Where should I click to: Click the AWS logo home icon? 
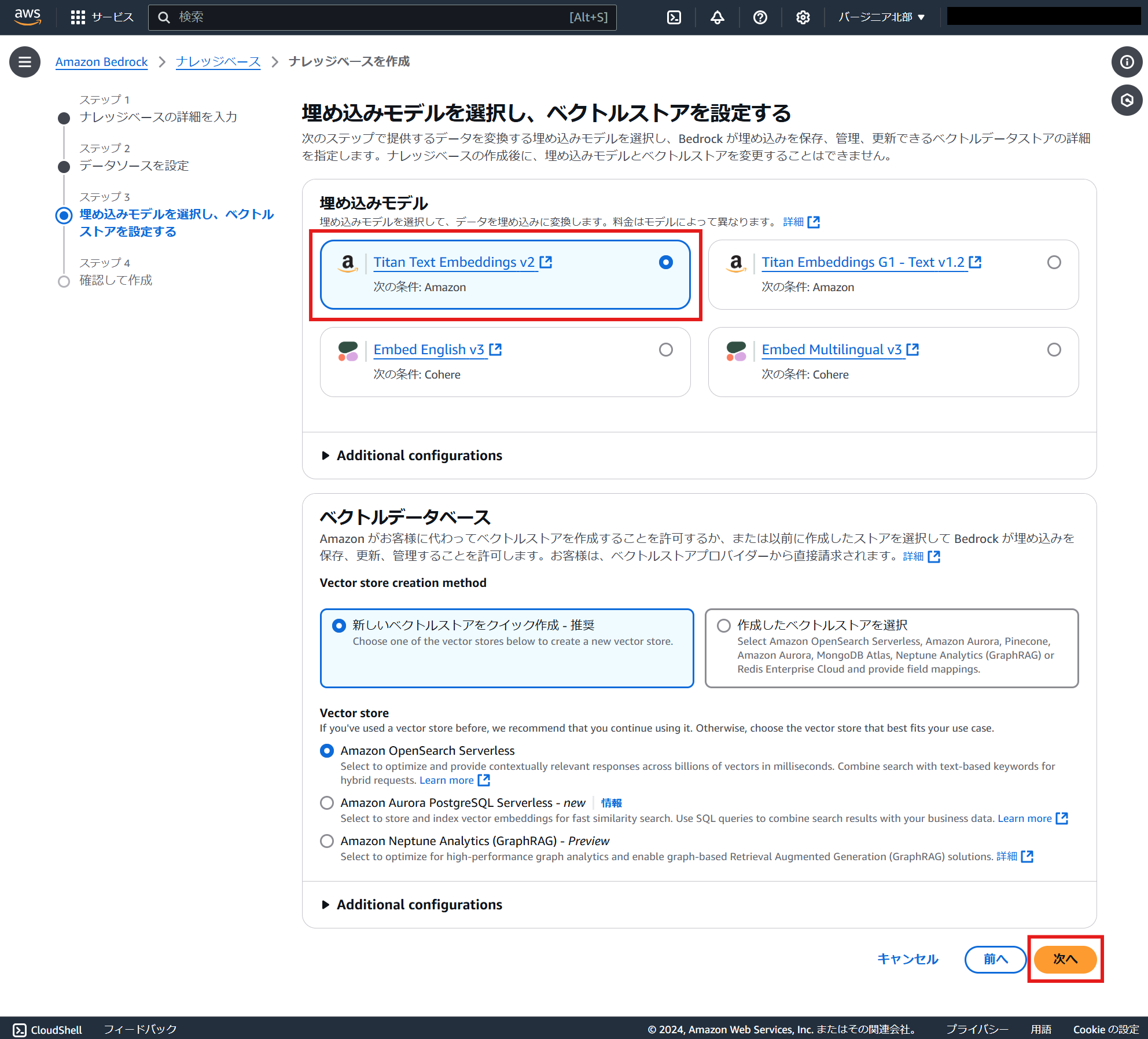[28, 17]
